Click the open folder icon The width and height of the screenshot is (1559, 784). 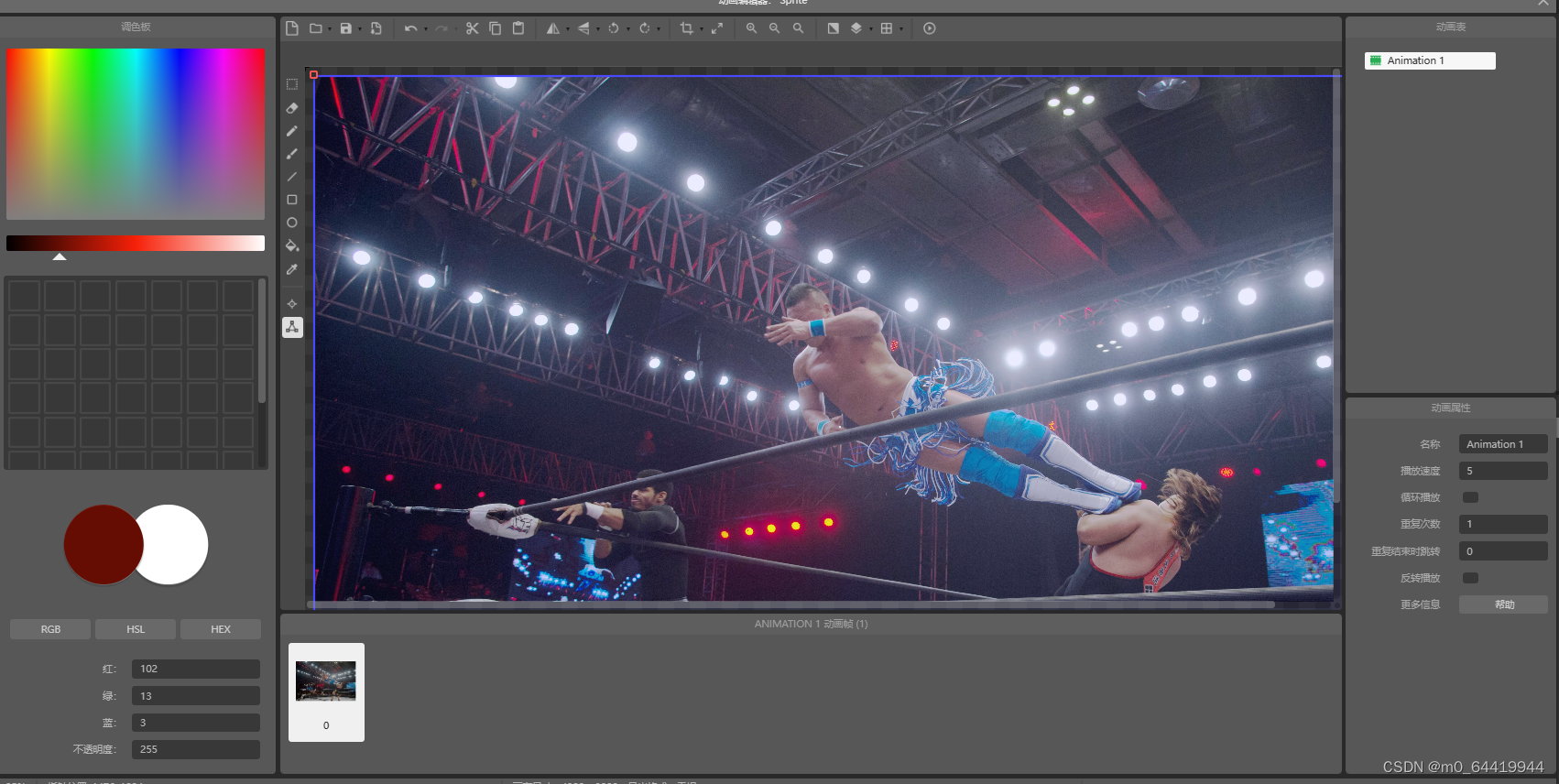(x=315, y=28)
